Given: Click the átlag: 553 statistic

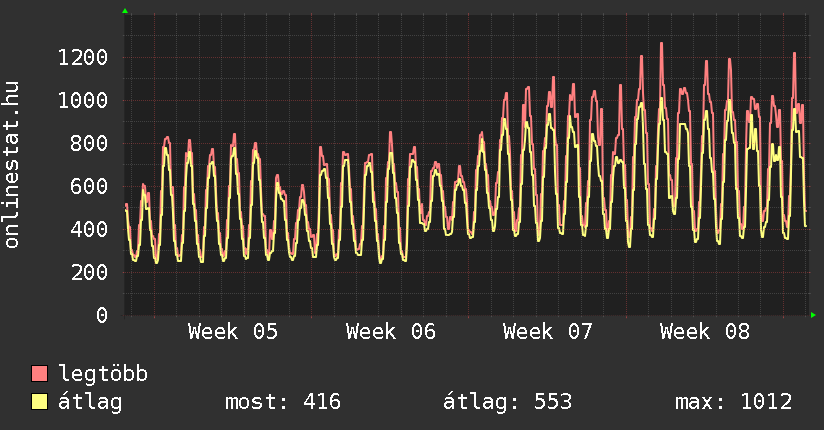Looking at the screenshot, I should point(507,402).
